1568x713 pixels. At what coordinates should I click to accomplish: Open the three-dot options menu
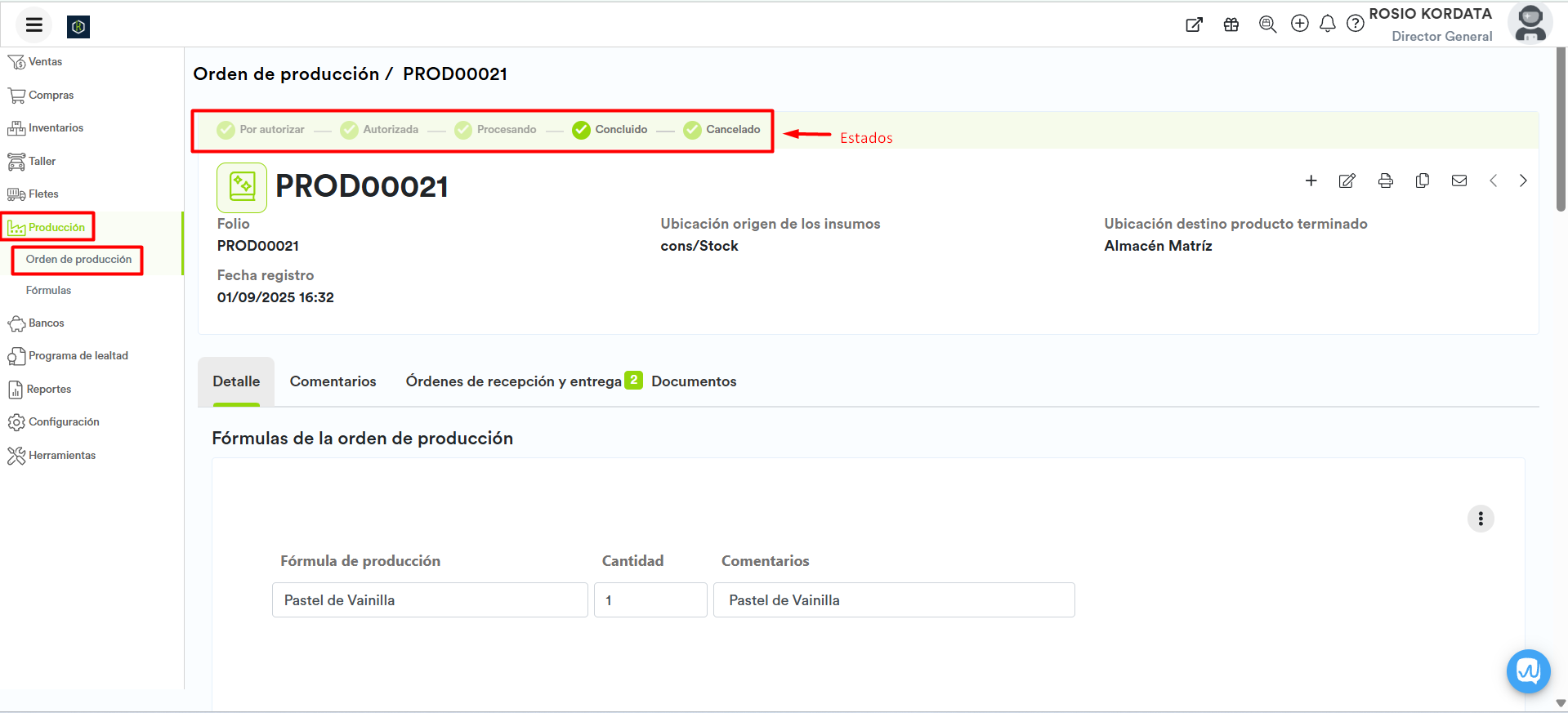tap(1481, 519)
